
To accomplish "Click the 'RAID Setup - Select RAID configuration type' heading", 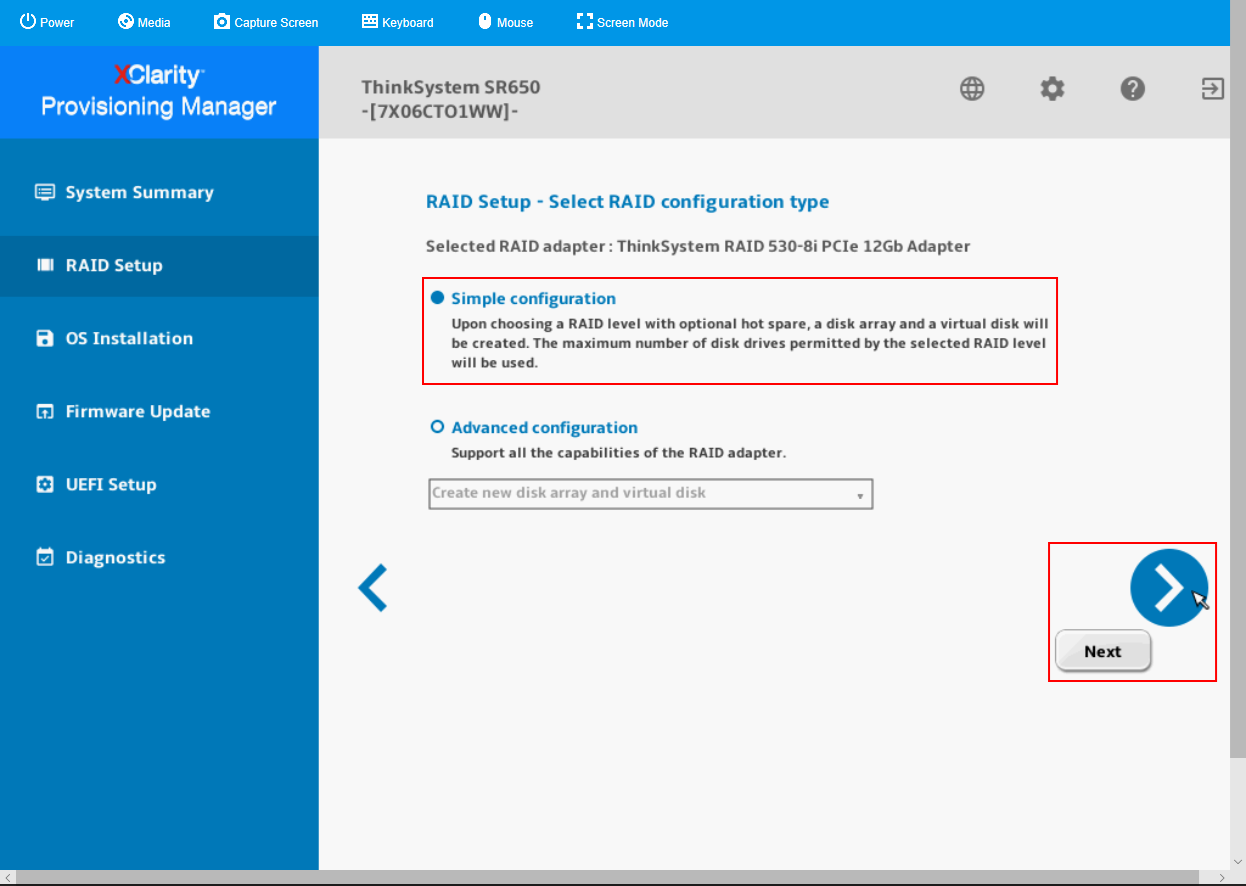I will pyautogui.click(x=628, y=202).
